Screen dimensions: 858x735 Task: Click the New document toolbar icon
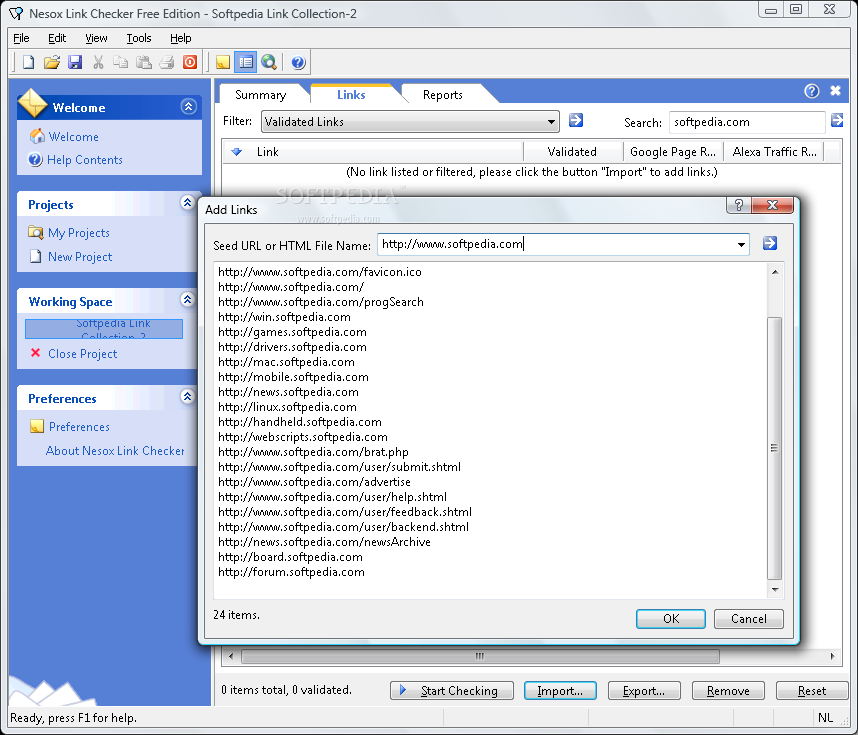click(x=28, y=62)
